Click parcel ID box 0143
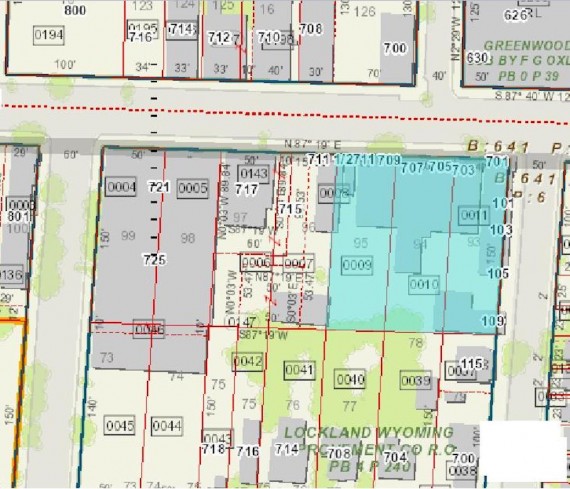 point(254,174)
